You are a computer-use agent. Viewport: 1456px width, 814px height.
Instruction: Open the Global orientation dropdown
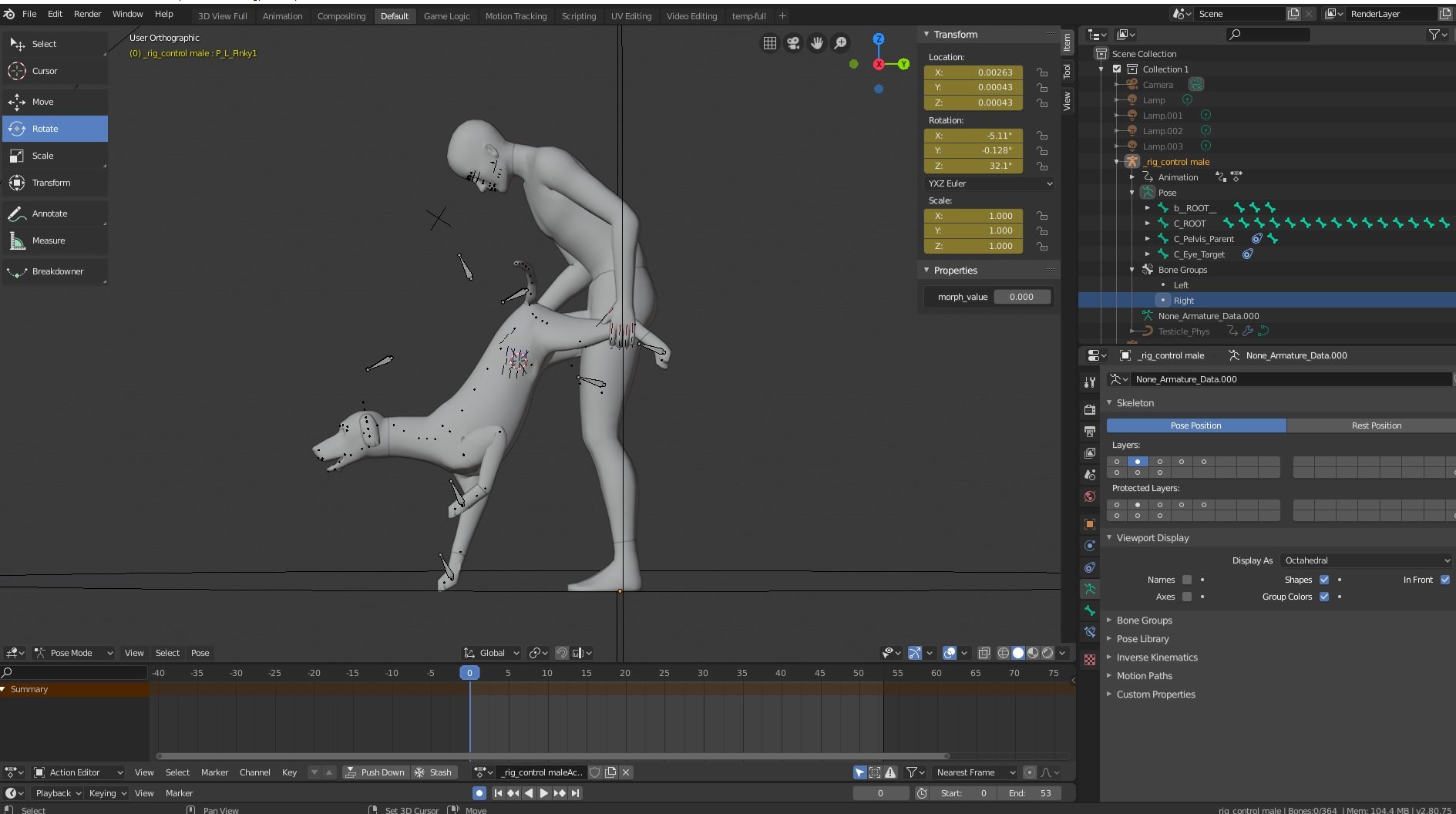point(491,653)
